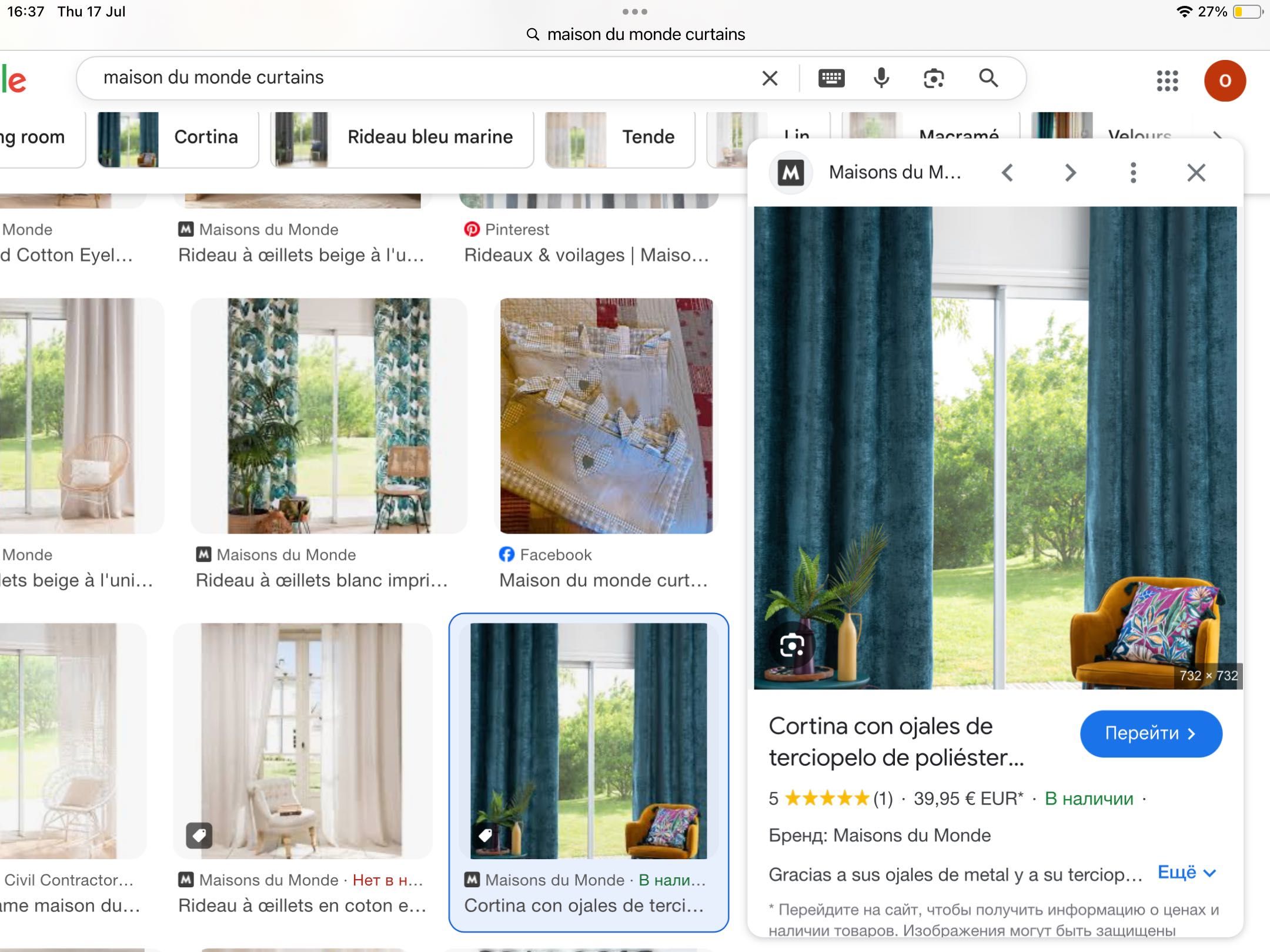Search inside the preview image with Lens
The width and height of the screenshot is (1270, 952).
(792, 646)
